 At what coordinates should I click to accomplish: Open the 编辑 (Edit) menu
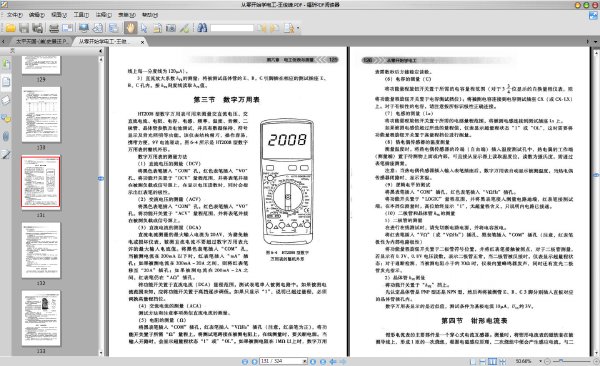[37, 15]
